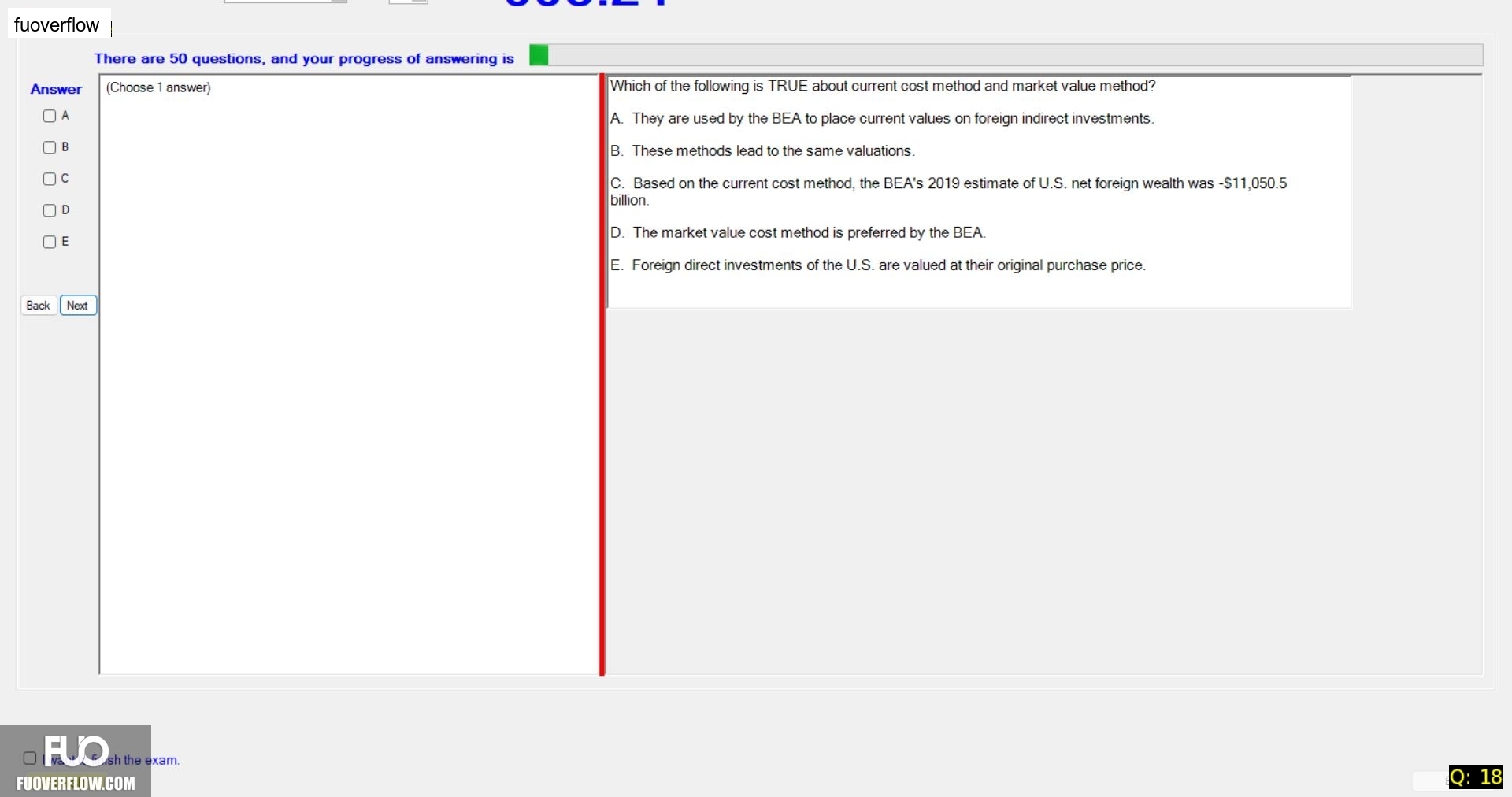The width and height of the screenshot is (1512, 797).
Task: Click option E text about original purchase price
Action: pyautogui.click(x=878, y=265)
